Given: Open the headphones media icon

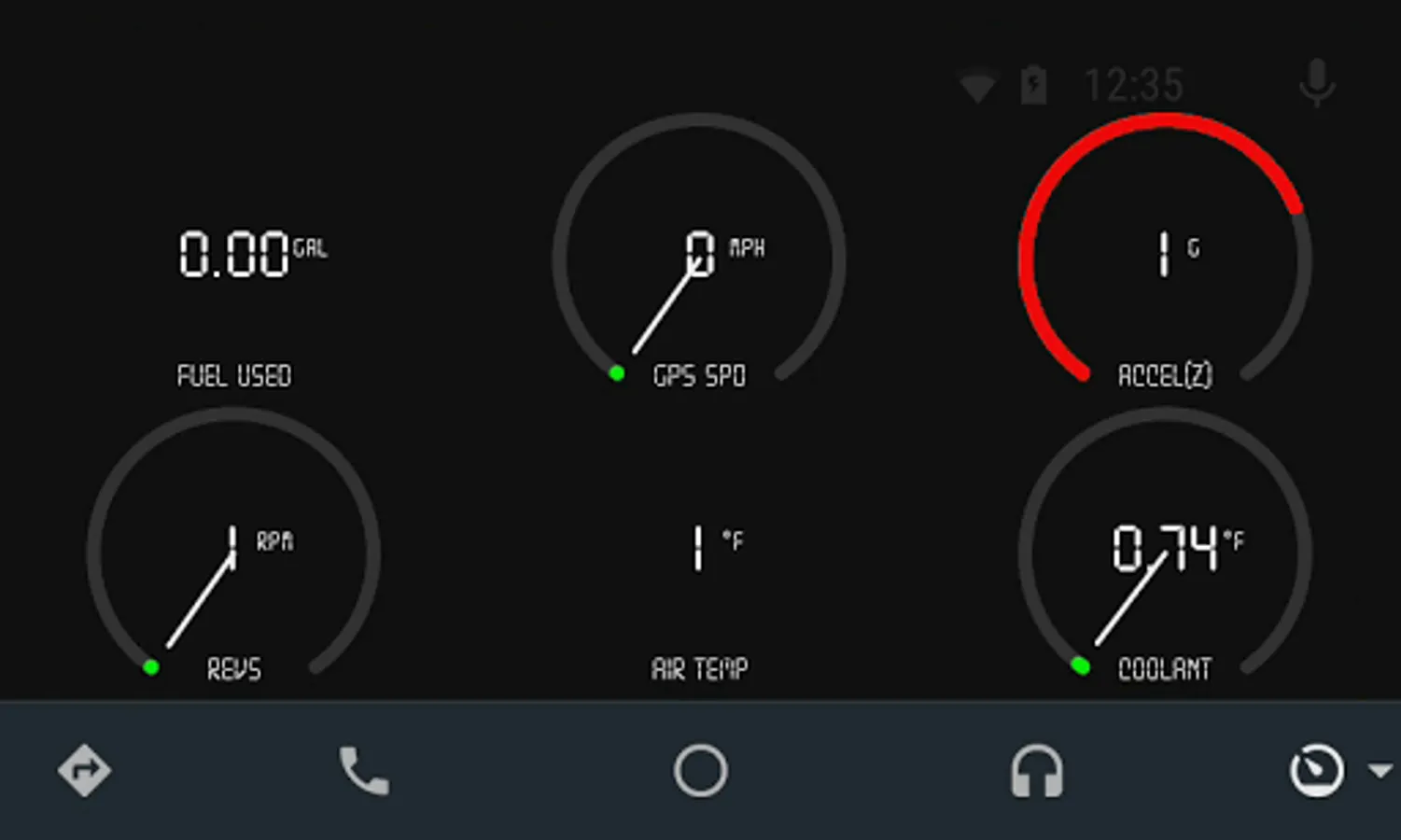Looking at the screenshot, I should [x=1037, y=771].
